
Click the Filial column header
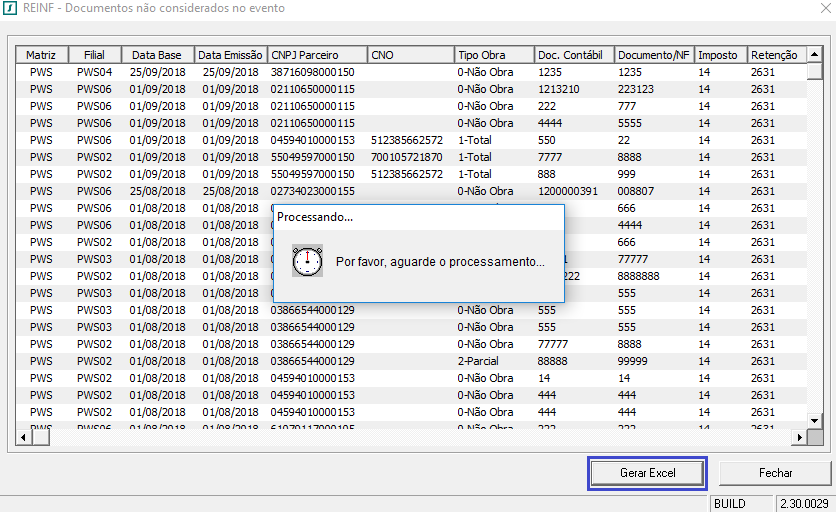tap(94, 55)
